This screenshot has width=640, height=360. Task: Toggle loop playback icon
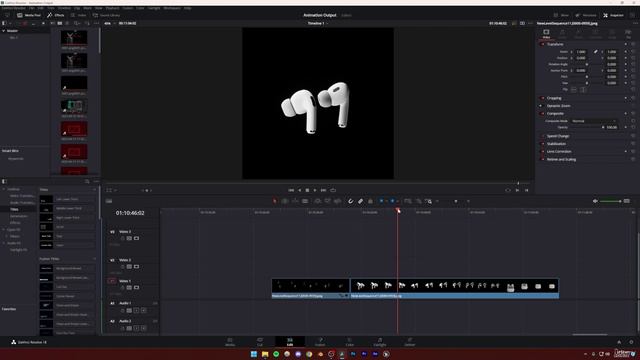[333, 190]
